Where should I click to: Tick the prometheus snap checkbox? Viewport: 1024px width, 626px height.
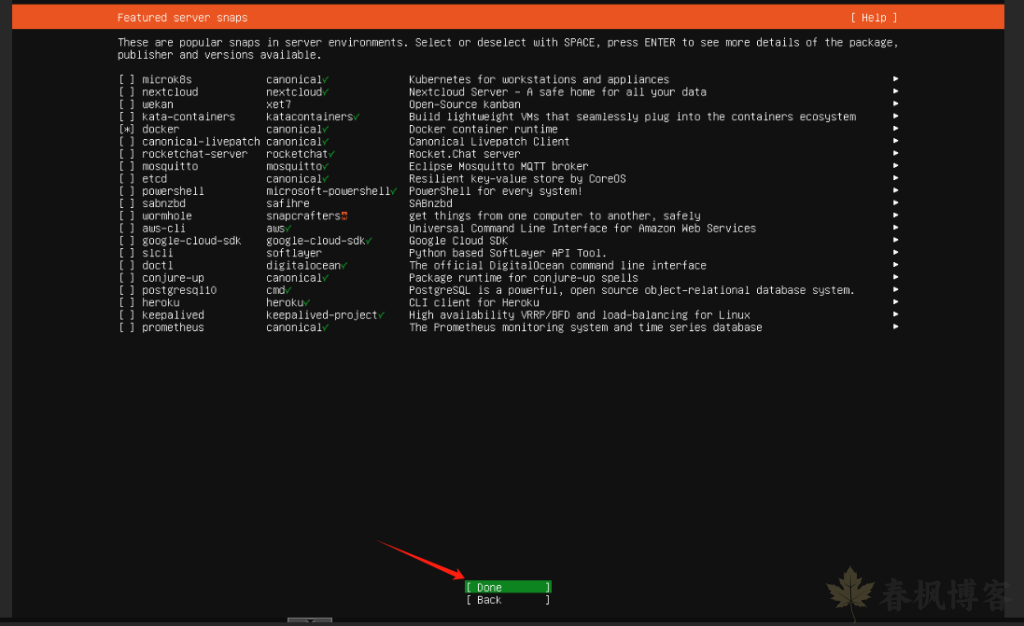pyautogui.click(x=126, y=328)
